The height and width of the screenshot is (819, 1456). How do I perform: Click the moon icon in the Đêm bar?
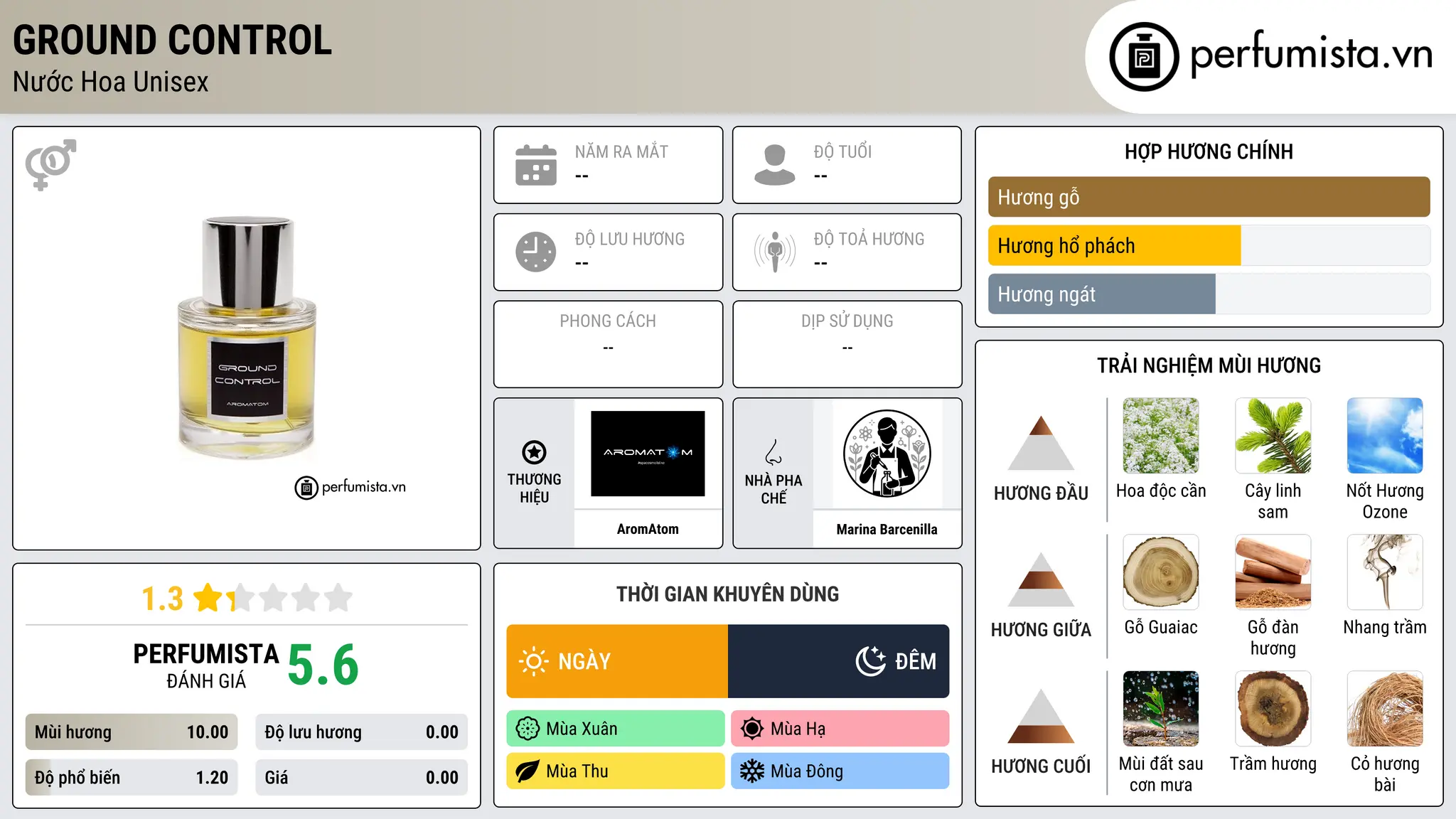[x=871, y=661]
